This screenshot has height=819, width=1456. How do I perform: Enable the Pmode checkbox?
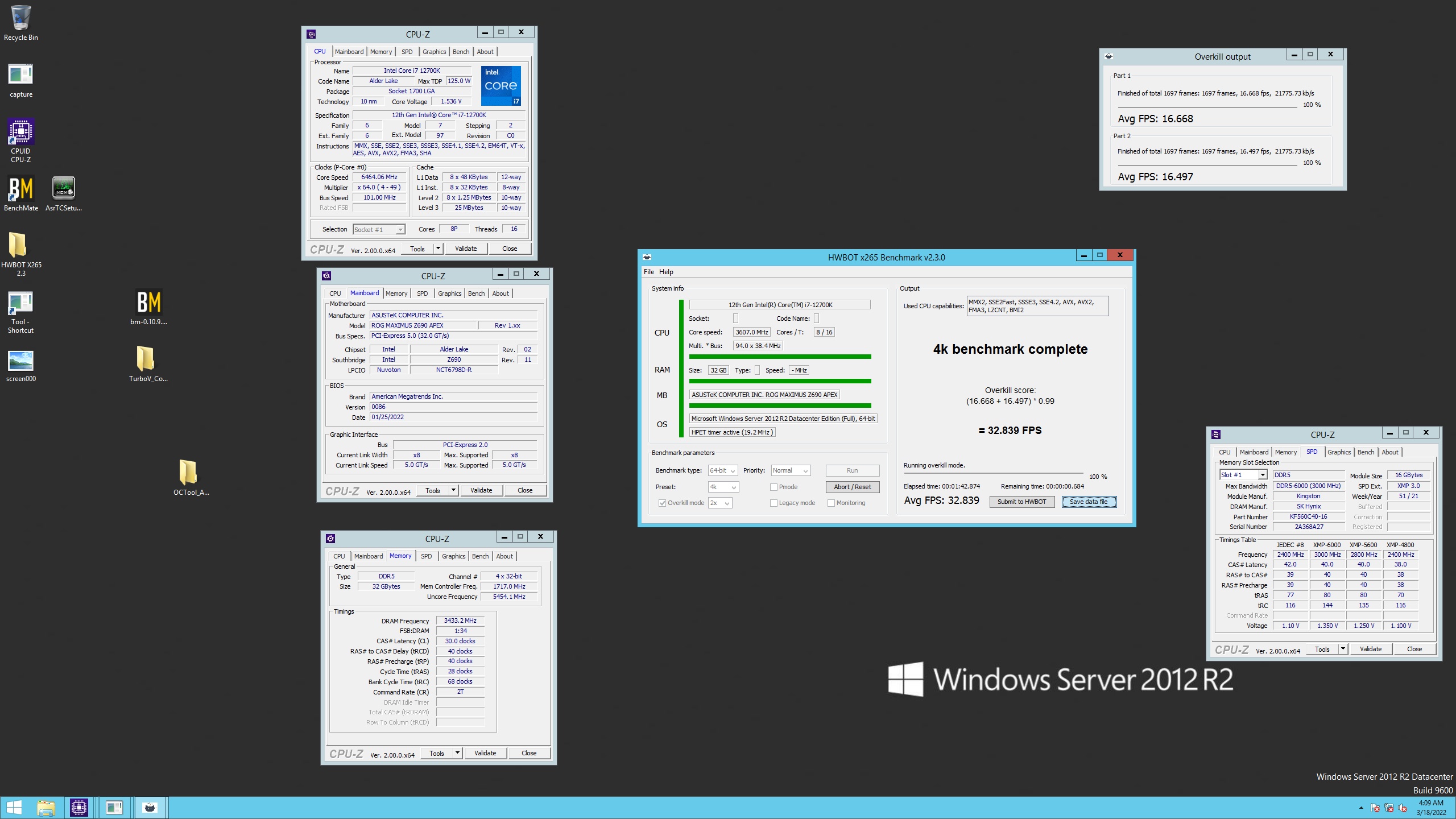[x=773, y=487]
